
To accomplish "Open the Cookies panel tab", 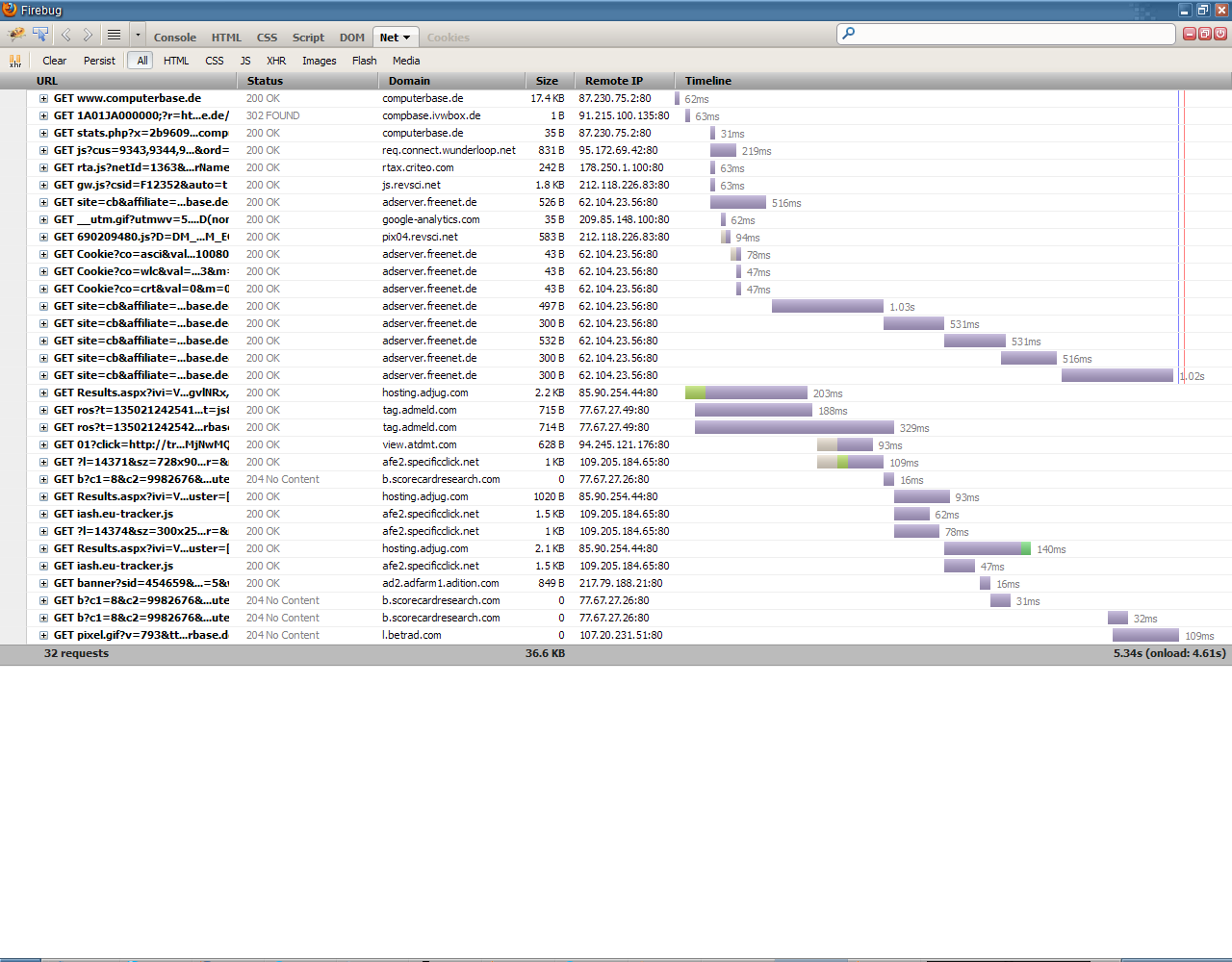I will (x=449, y=38).
